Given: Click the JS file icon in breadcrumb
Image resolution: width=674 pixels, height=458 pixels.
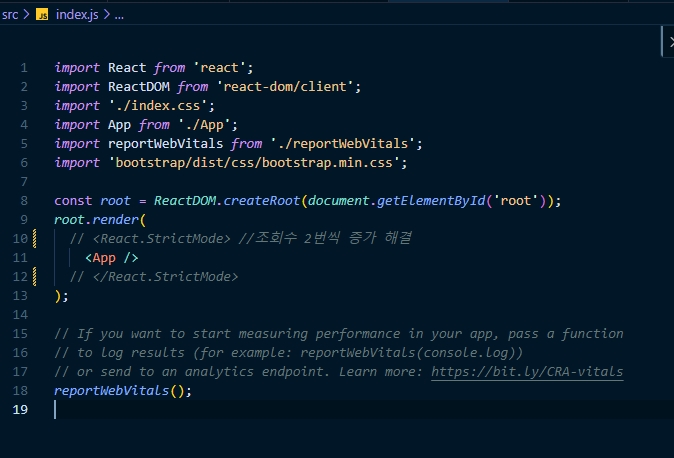Looking at the screenshot, I should [x=42, y=15].
